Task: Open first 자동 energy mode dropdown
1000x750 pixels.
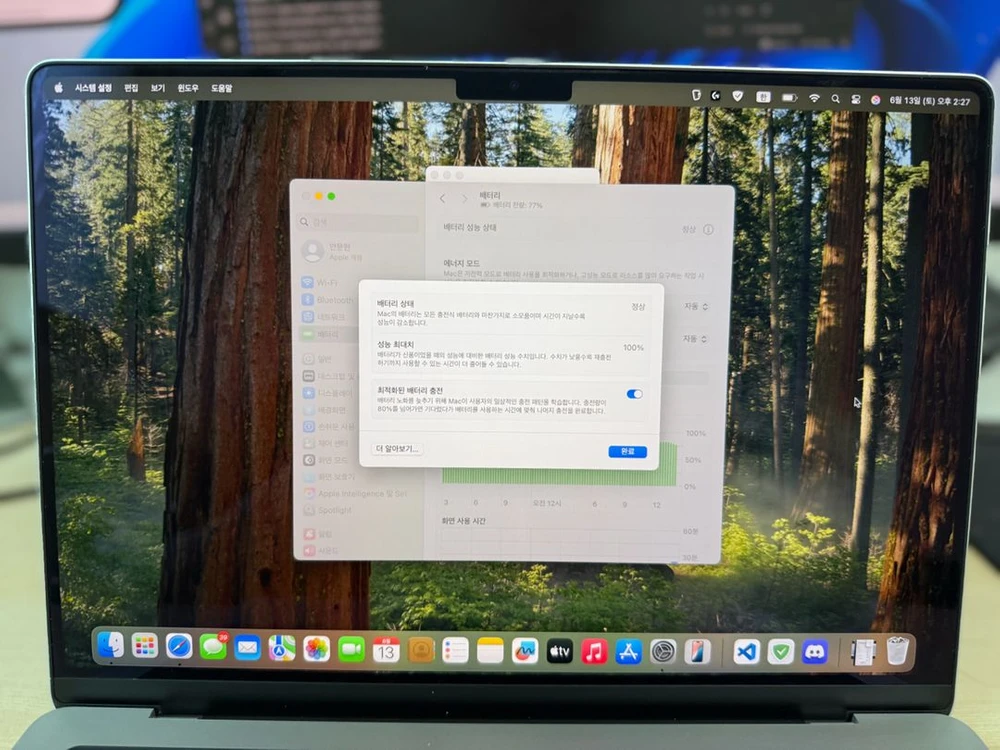Action: pyautogui.click(x=696, y=307)
